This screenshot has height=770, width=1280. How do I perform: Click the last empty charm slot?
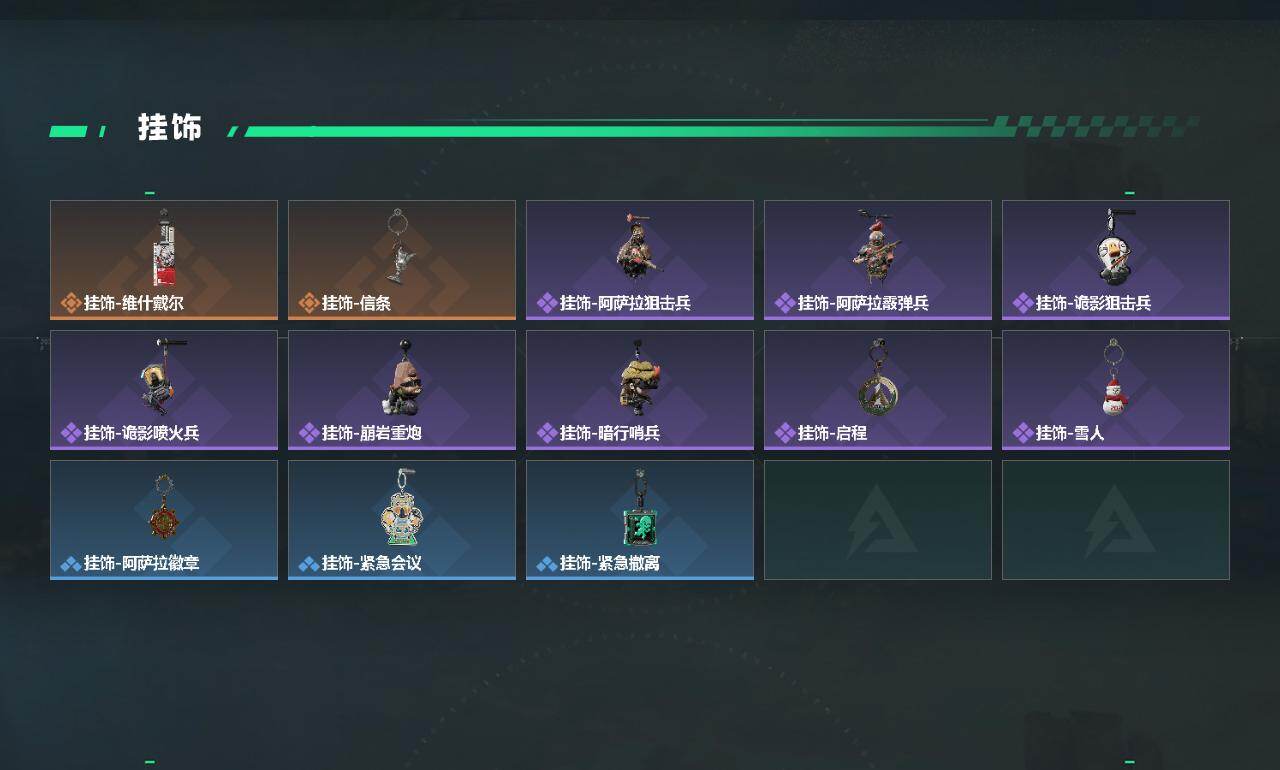(1116, 520)
